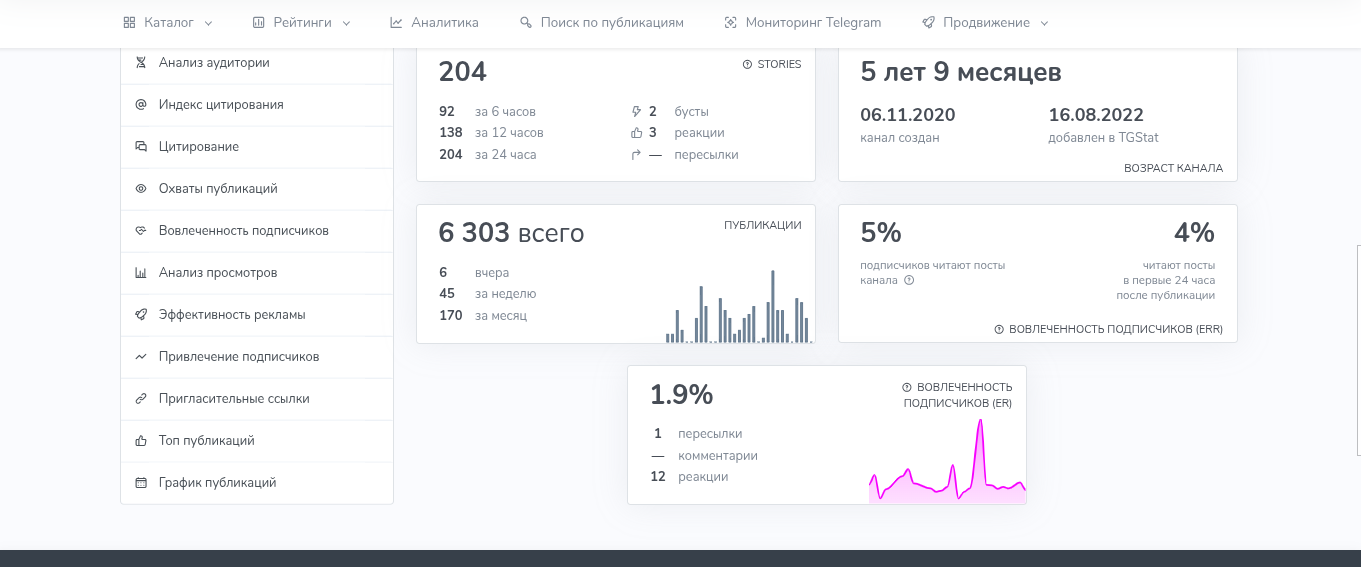Go to Поиск по публикациям
The image size is (1361, 567).
602,22
